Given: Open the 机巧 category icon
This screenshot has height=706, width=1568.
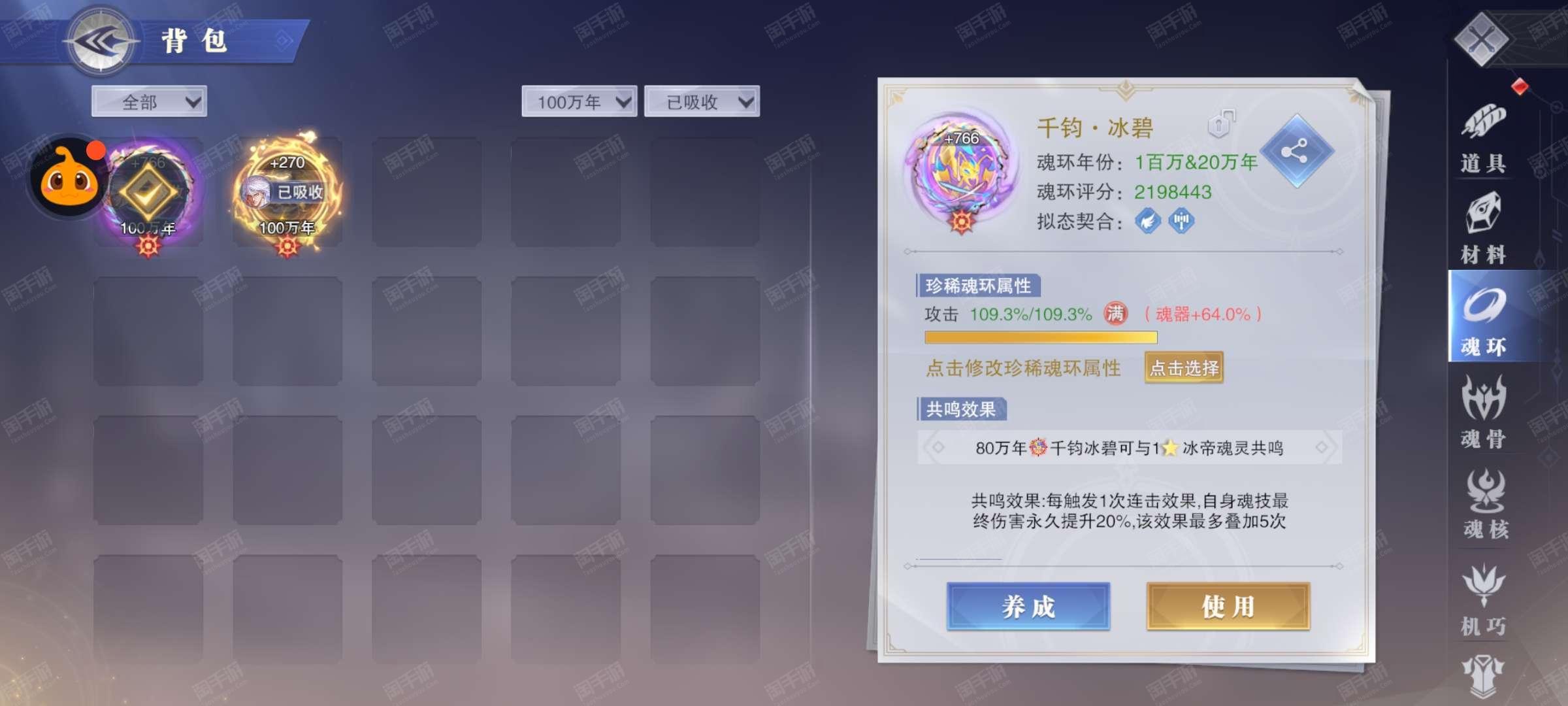Looking at the screenshot, I should pos(1483,599).
